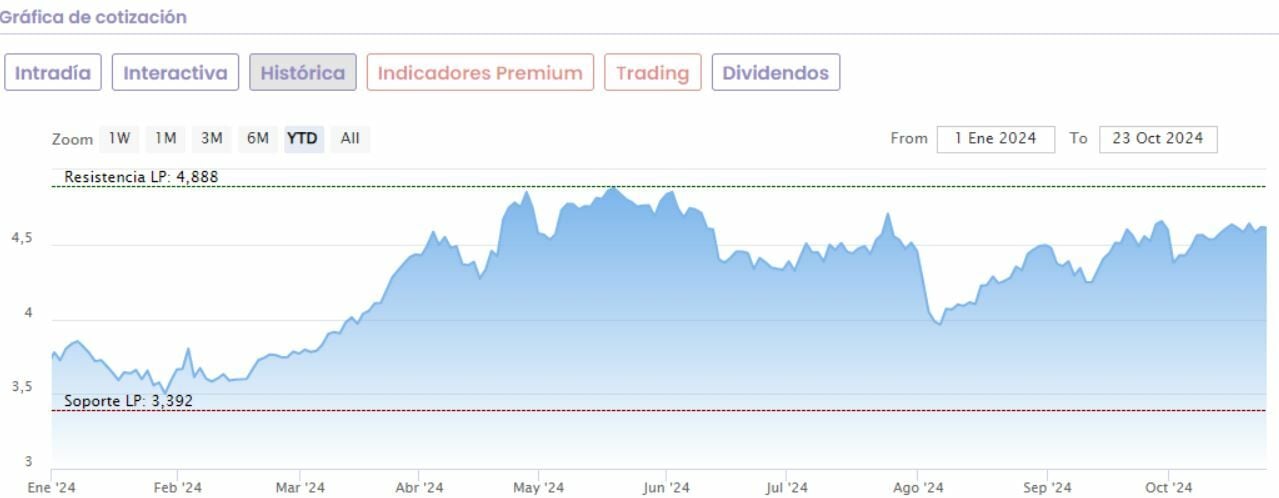This screenshot has width=1279, height=498.
Task: Click the Gráfica de cotización heading
Action: [x=93, y=17]
